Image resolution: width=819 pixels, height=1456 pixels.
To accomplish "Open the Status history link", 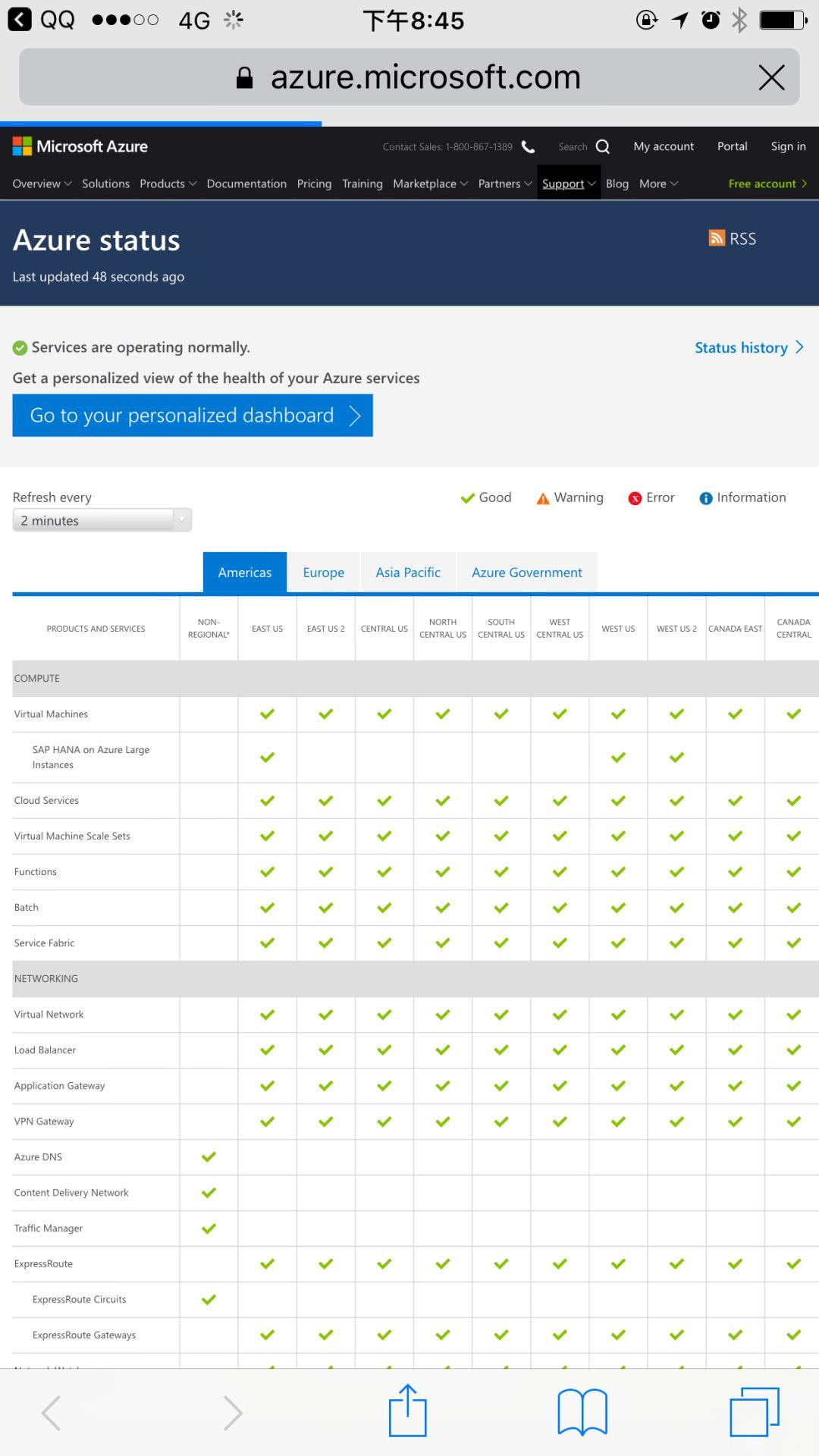I will 748,347.
